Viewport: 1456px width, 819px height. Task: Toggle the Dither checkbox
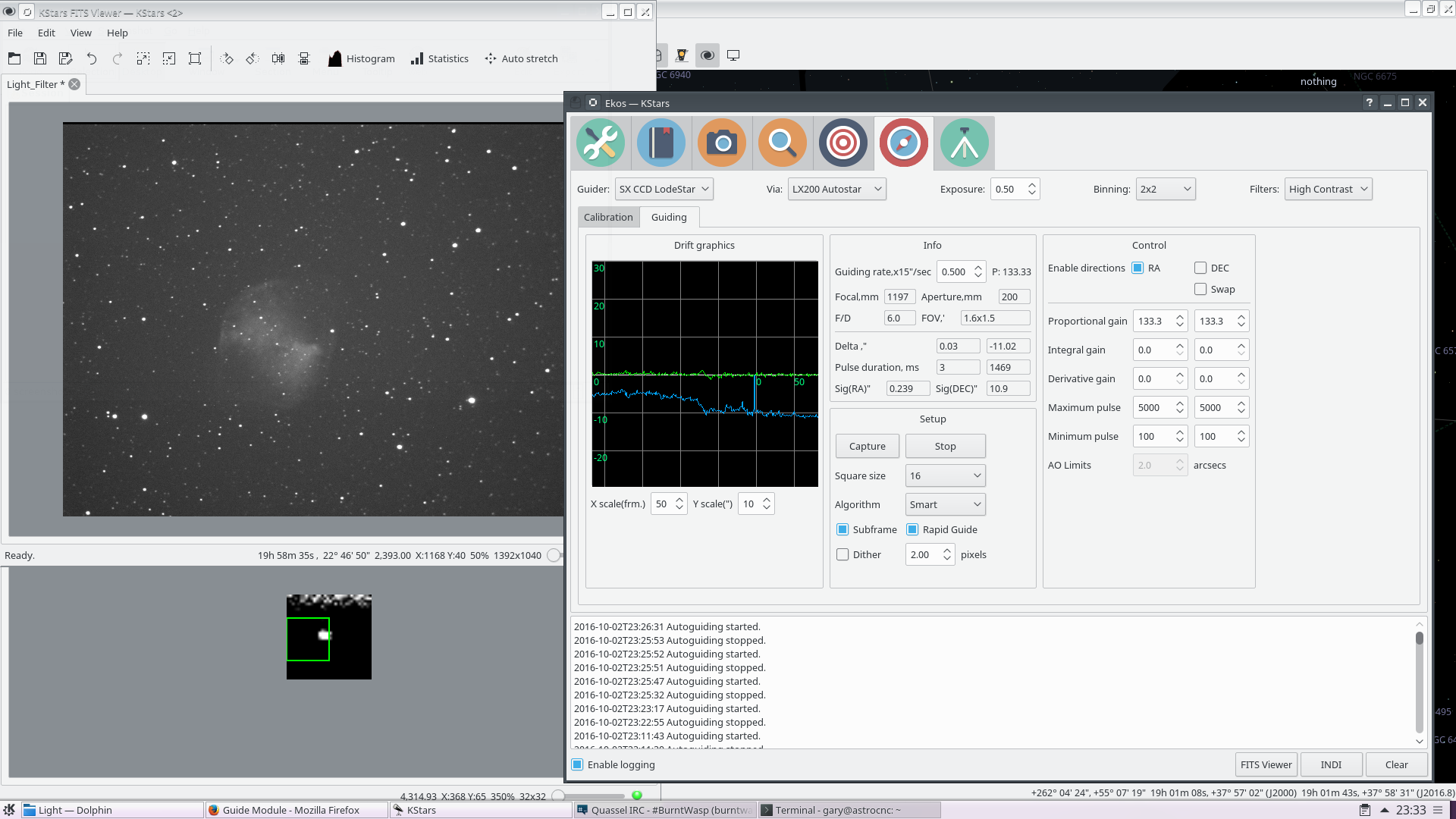843,554
